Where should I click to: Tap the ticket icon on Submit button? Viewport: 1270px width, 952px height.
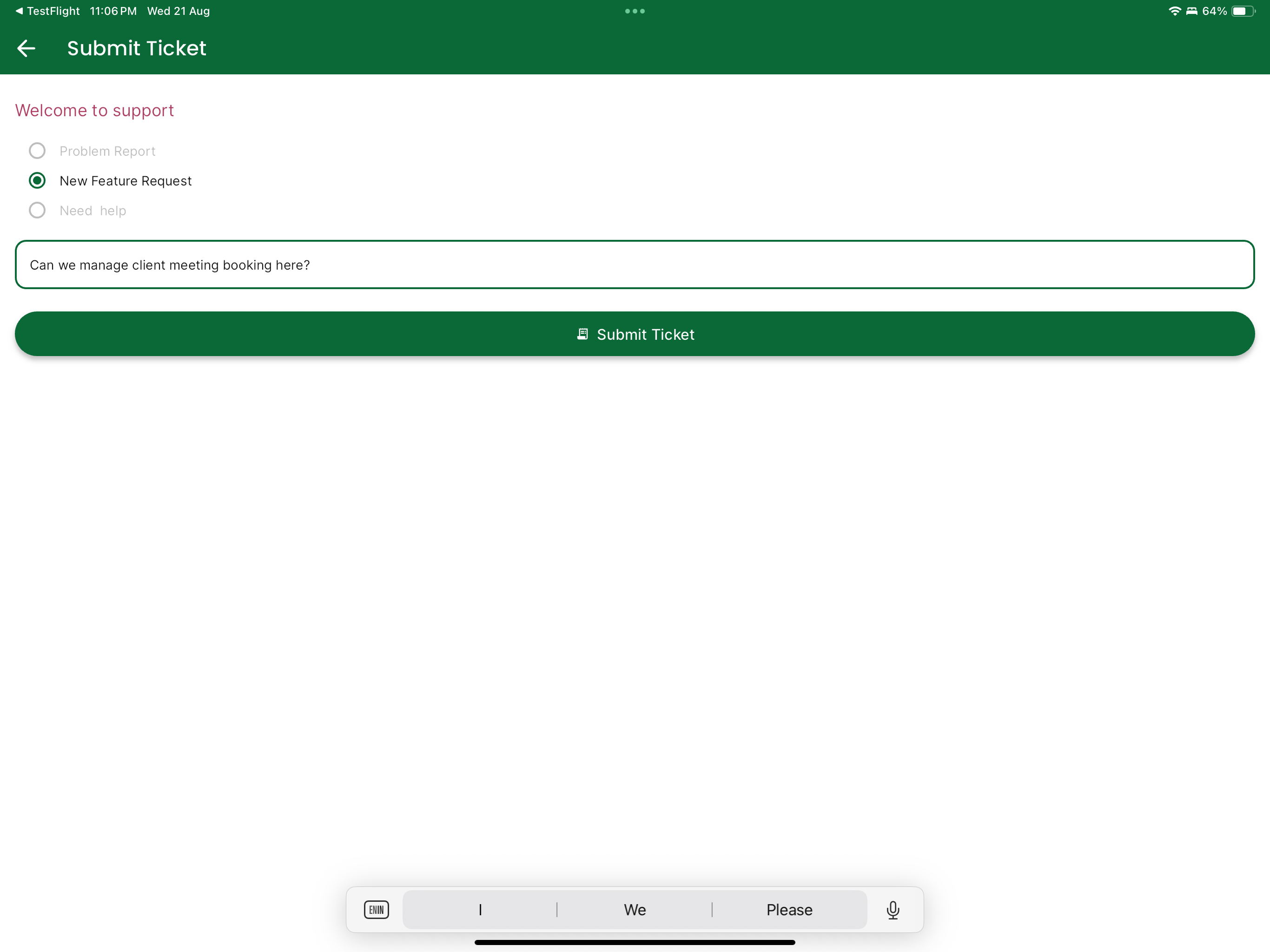[582, 334]
